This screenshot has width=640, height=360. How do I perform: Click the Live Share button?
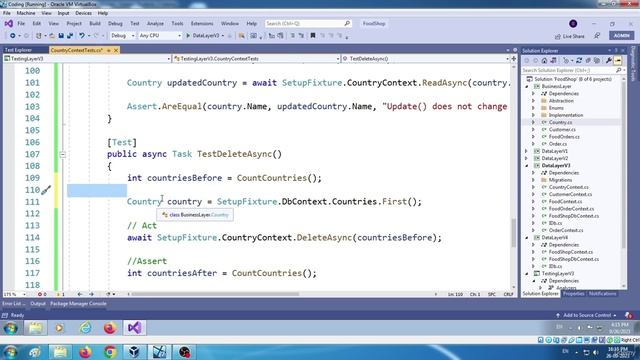[x=570, y=36]
